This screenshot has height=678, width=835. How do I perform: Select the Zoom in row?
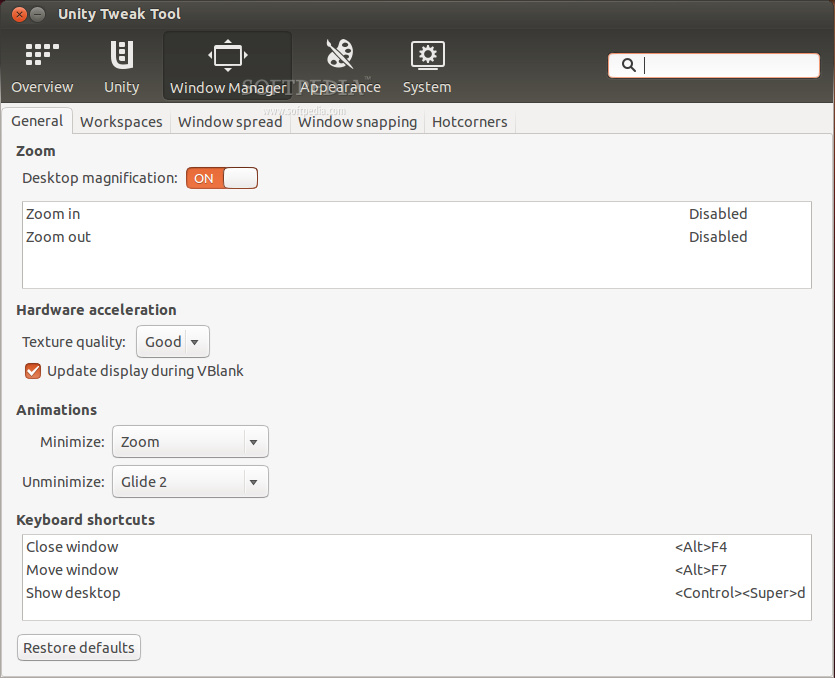417,214
